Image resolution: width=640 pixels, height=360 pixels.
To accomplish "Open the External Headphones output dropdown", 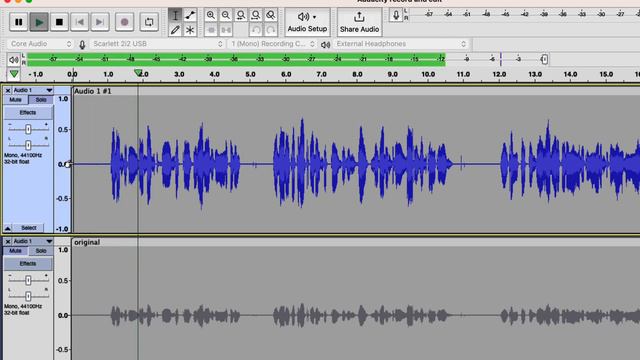I will coord(401,44).
